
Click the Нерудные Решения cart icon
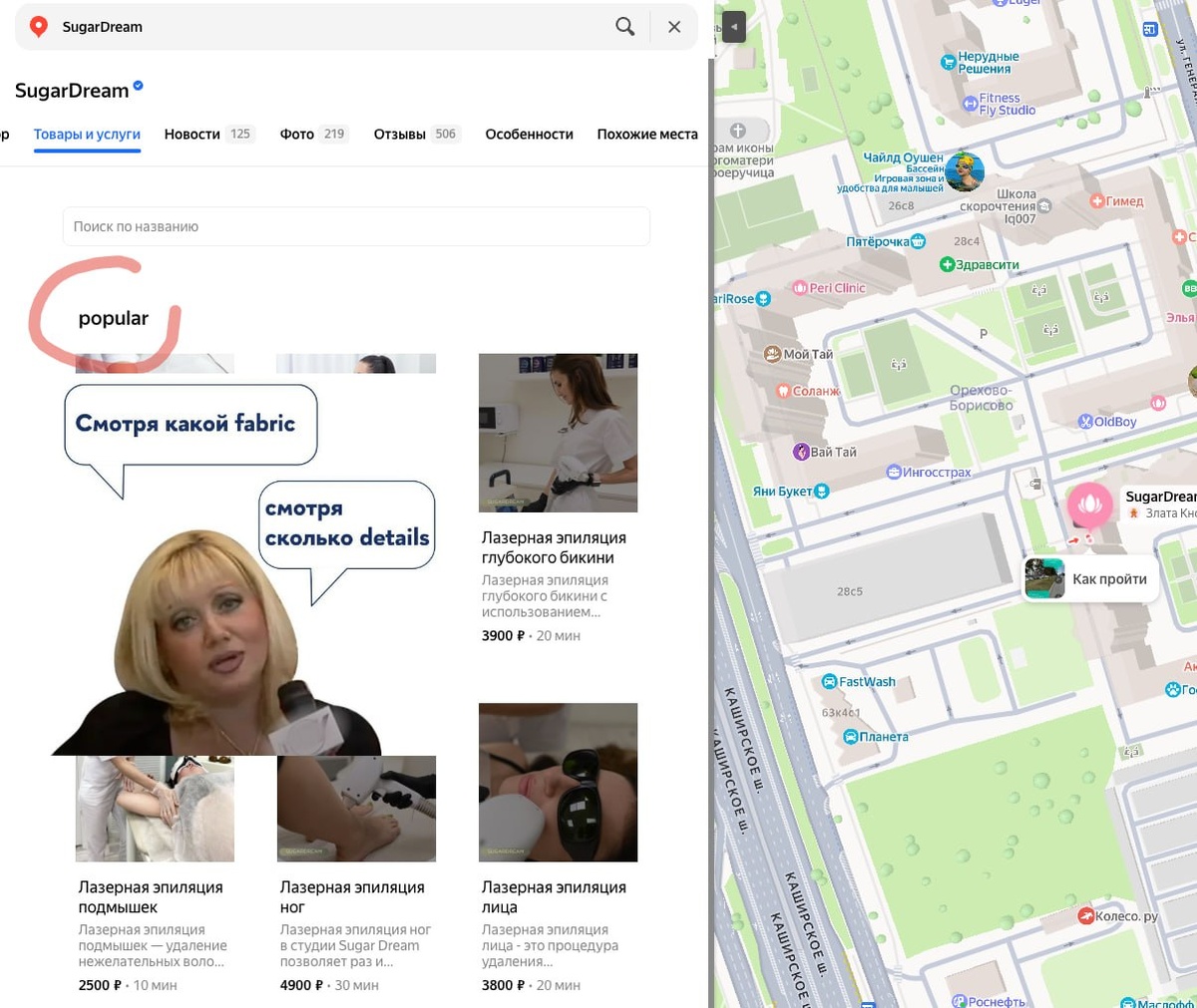coord(949,63)
